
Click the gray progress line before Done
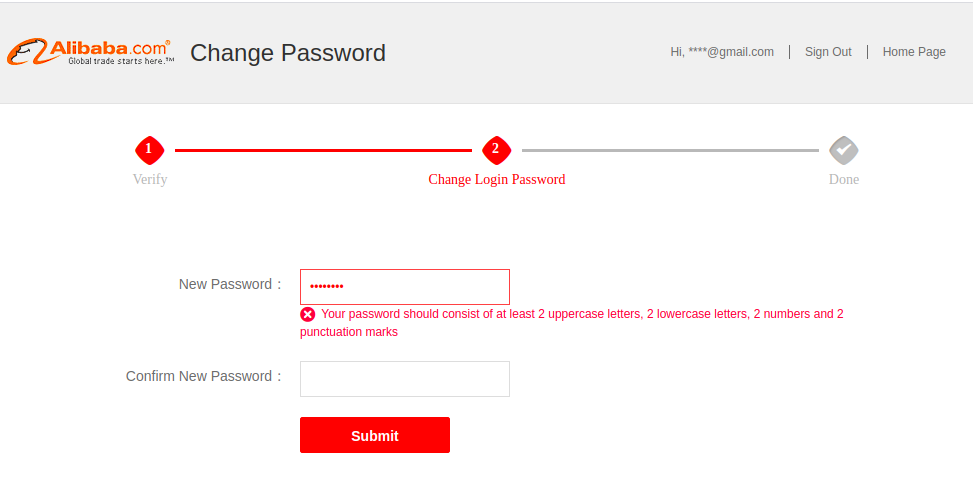tap(670, 150)
